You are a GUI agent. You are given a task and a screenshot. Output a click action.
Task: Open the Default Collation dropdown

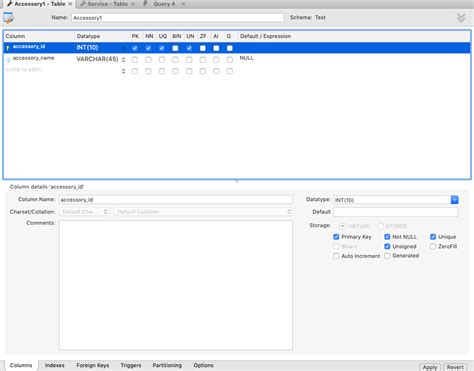(x=203, y=212)
